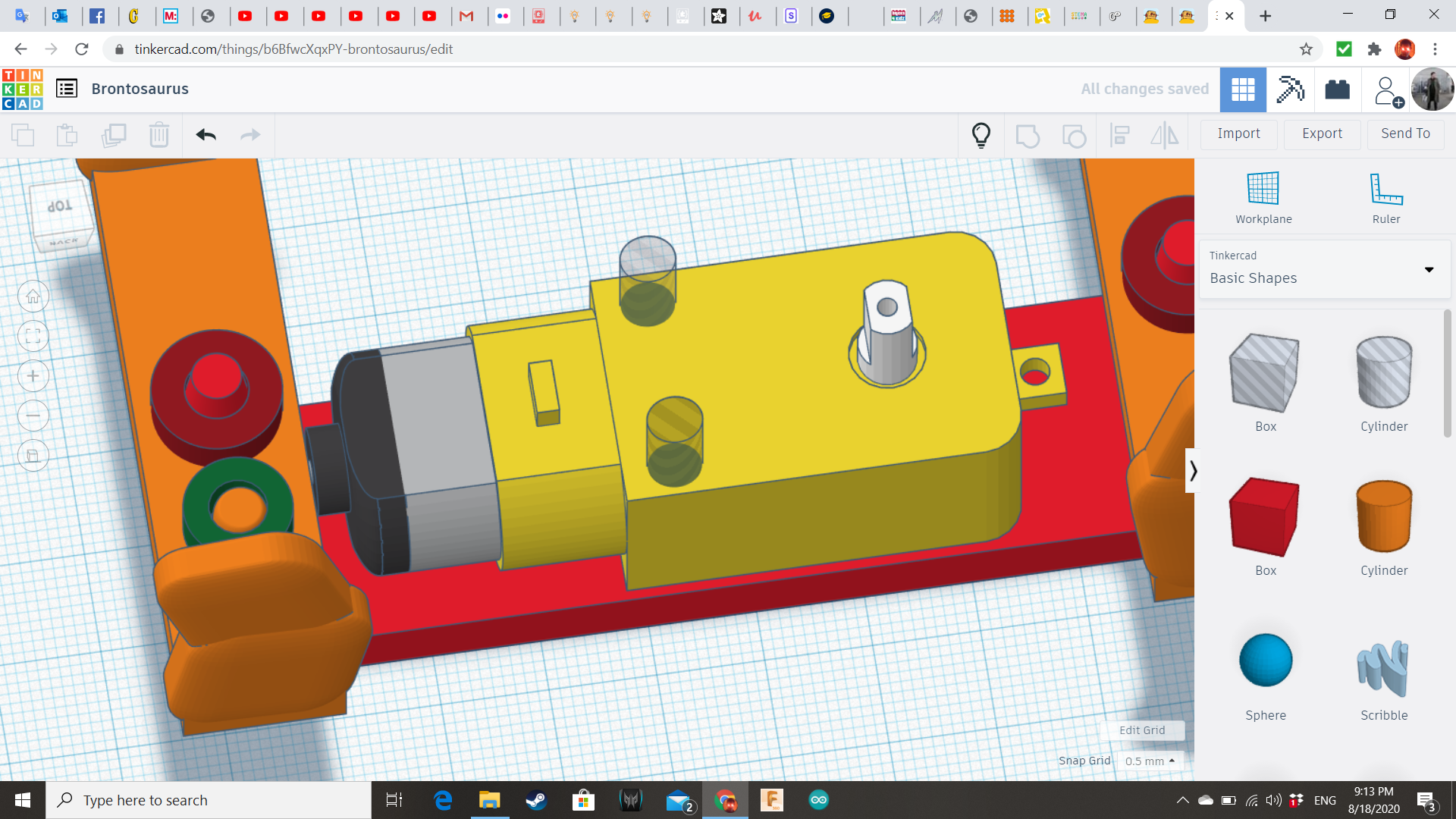This screenshot has width=1456, height=819.
Task: Click the Undo arrow icon
Action: (206, 135)
